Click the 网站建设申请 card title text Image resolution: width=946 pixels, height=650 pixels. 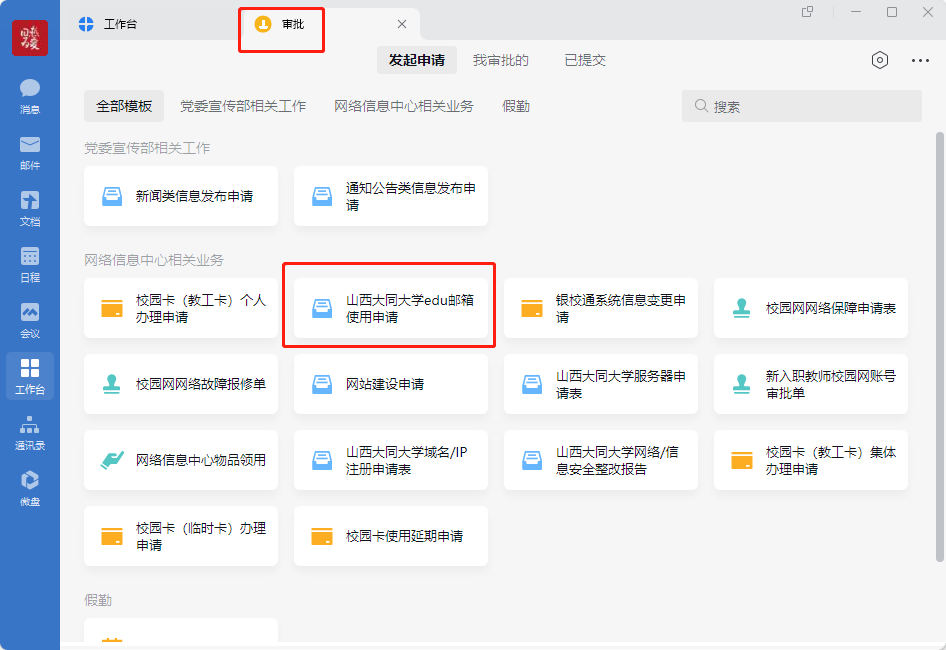pos(385,384)
